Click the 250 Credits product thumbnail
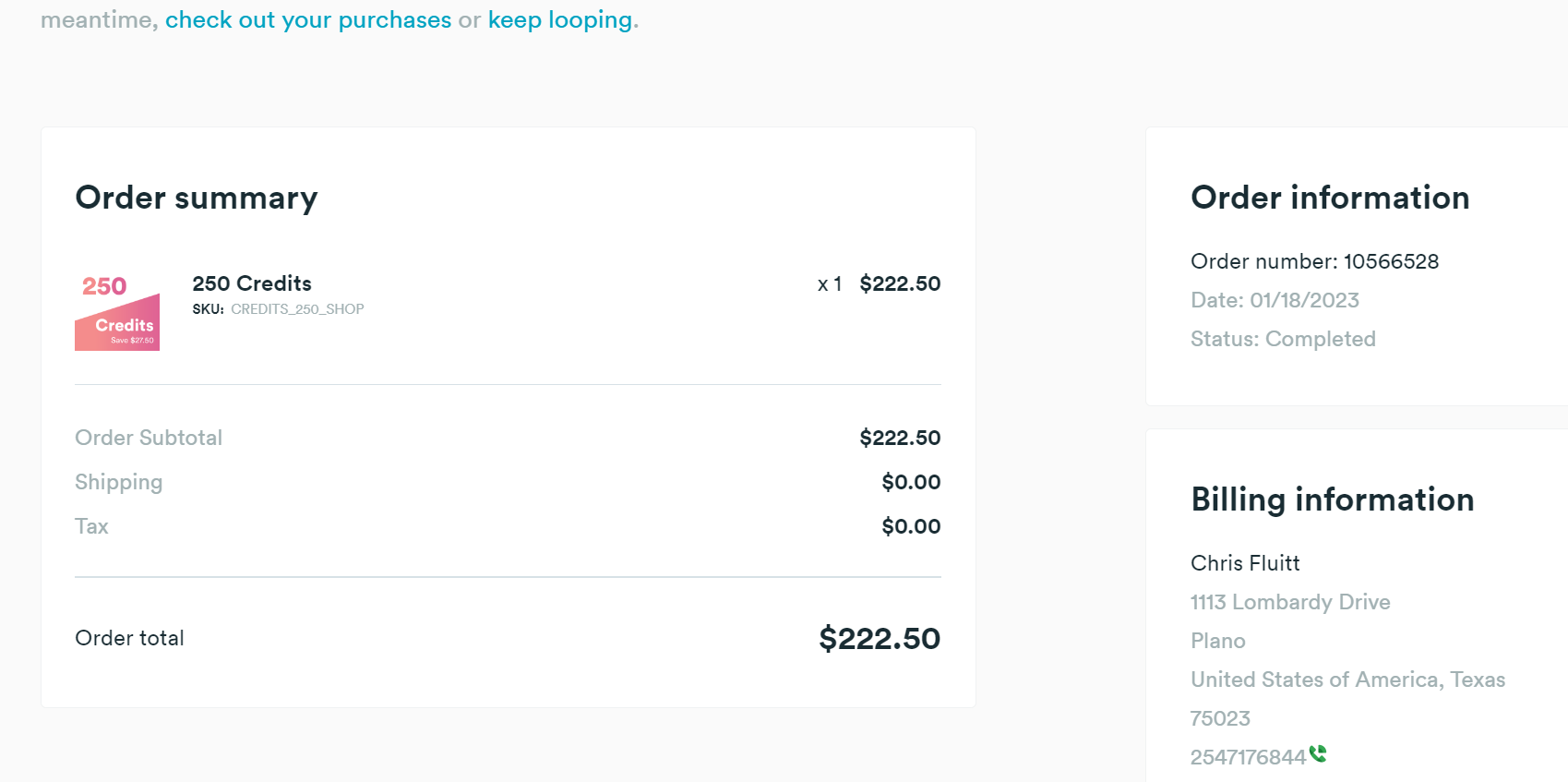Screen dimensions: 1568x782 117,311
